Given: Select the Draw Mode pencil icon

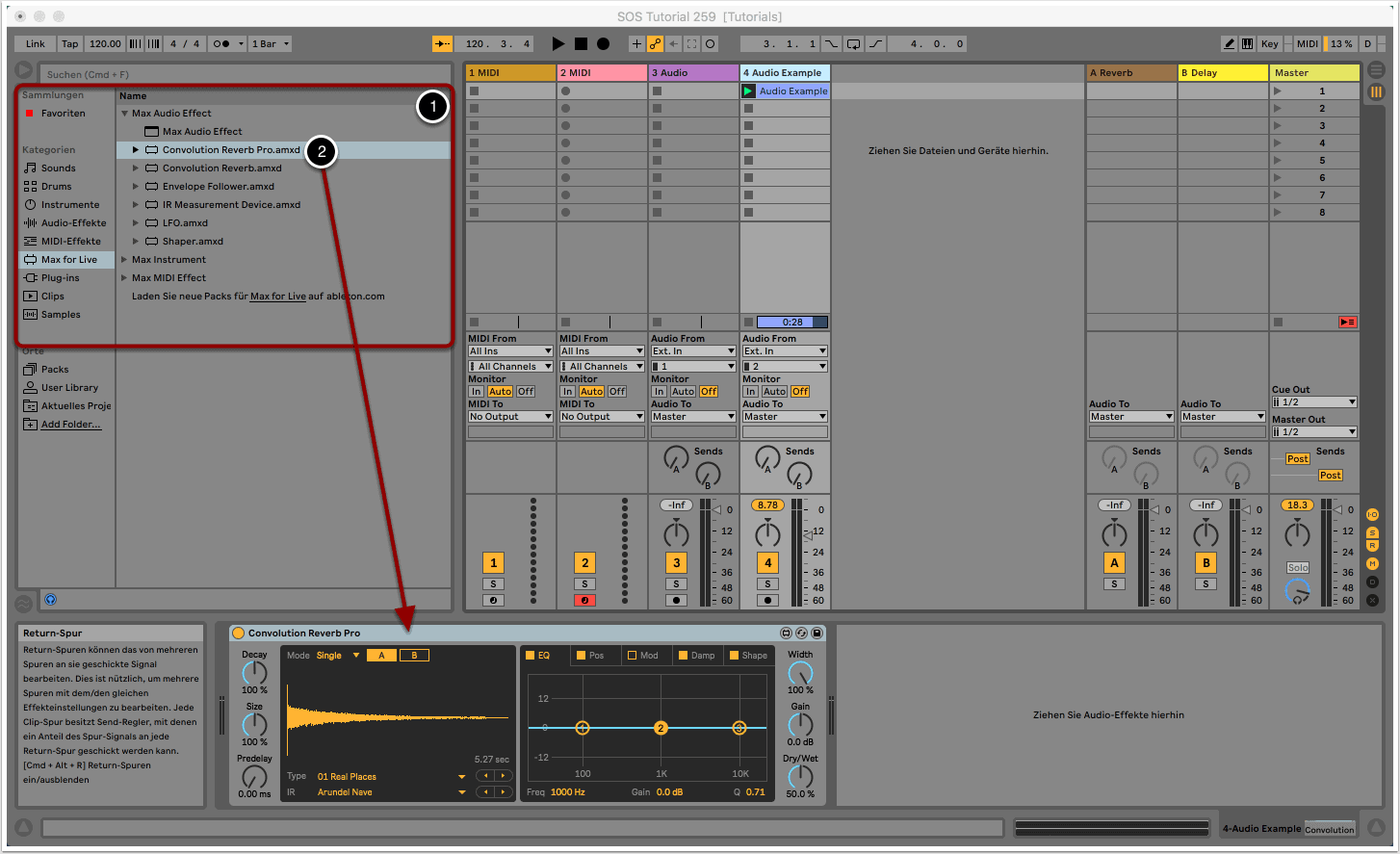Looking at the screenshot, I should click(x=1229, y=43).
